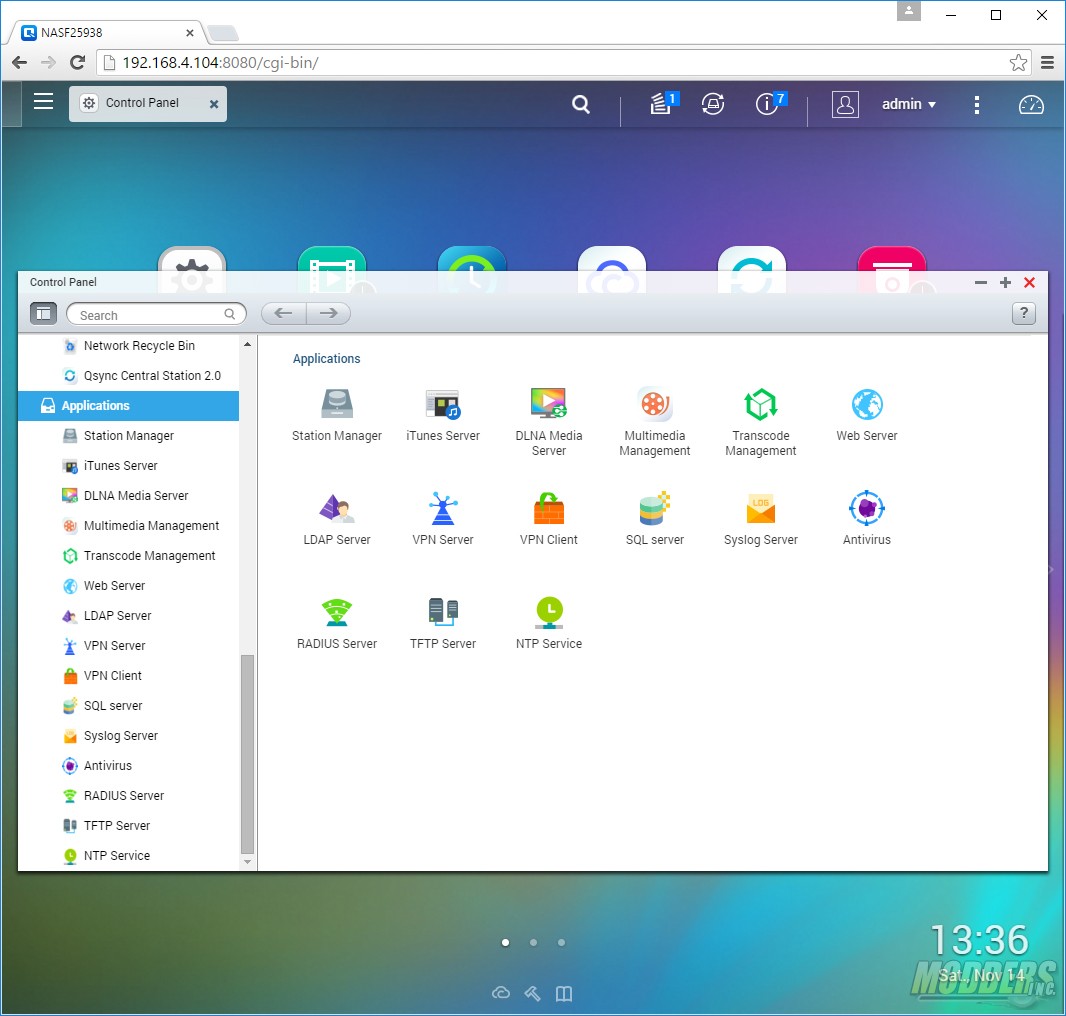The image size is (1066, 1016).
Task: Reload the page in browser
Action: pos(78,63)
